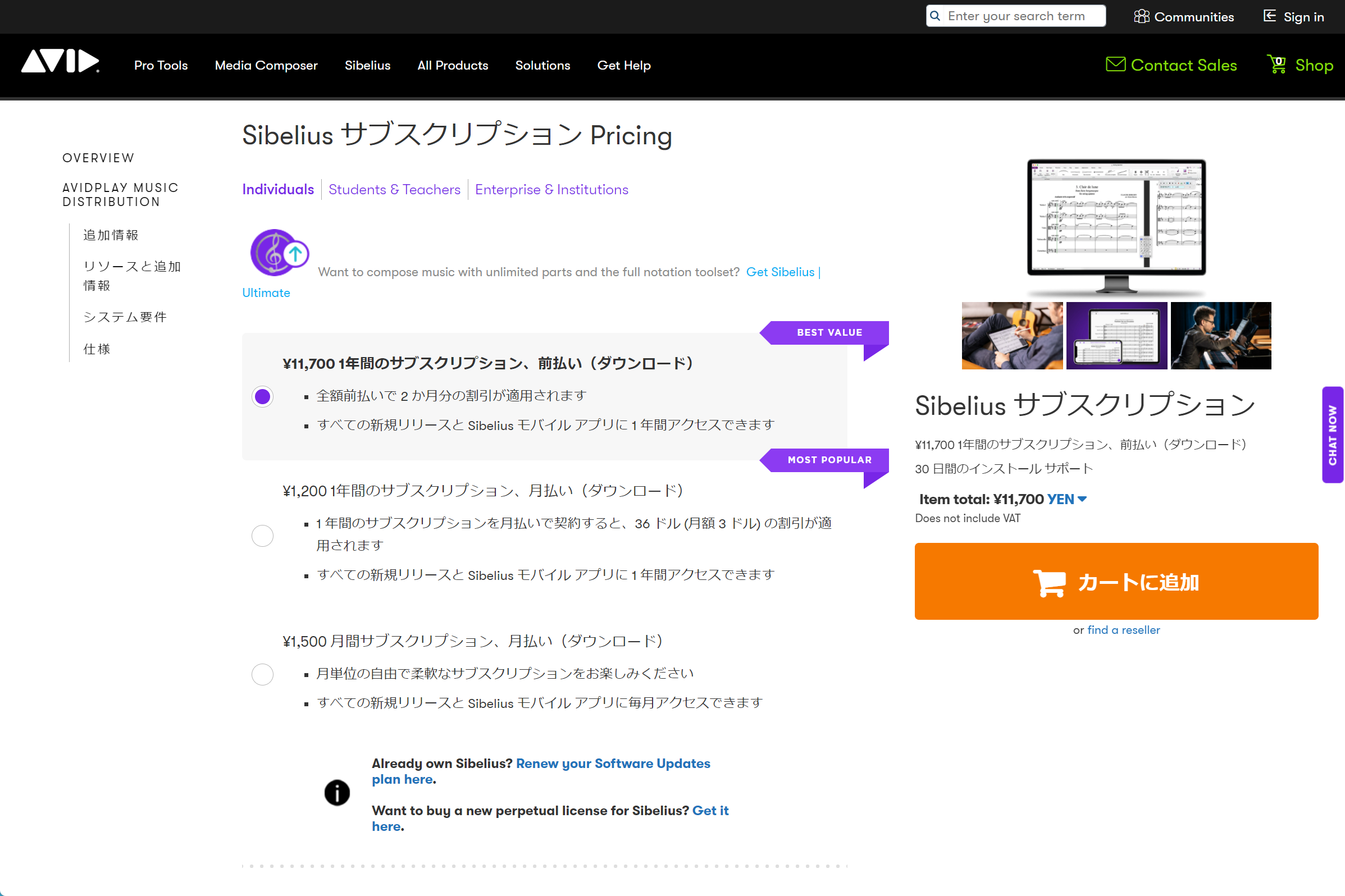This screenshot has width=1345, height=896.
Task: Open the Media Composer menu
Action: point(266,65)
